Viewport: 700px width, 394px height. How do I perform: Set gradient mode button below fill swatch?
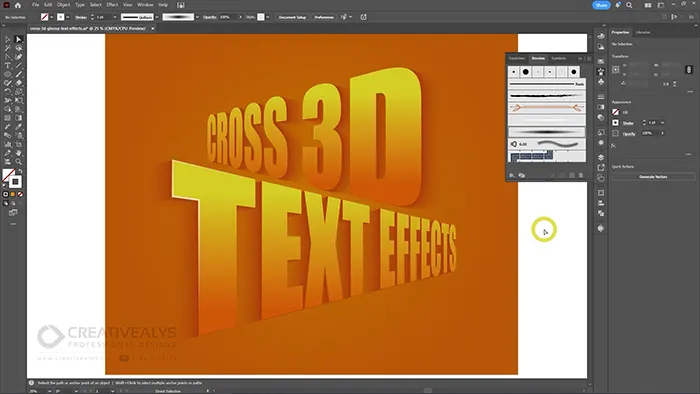pos(13,195)
